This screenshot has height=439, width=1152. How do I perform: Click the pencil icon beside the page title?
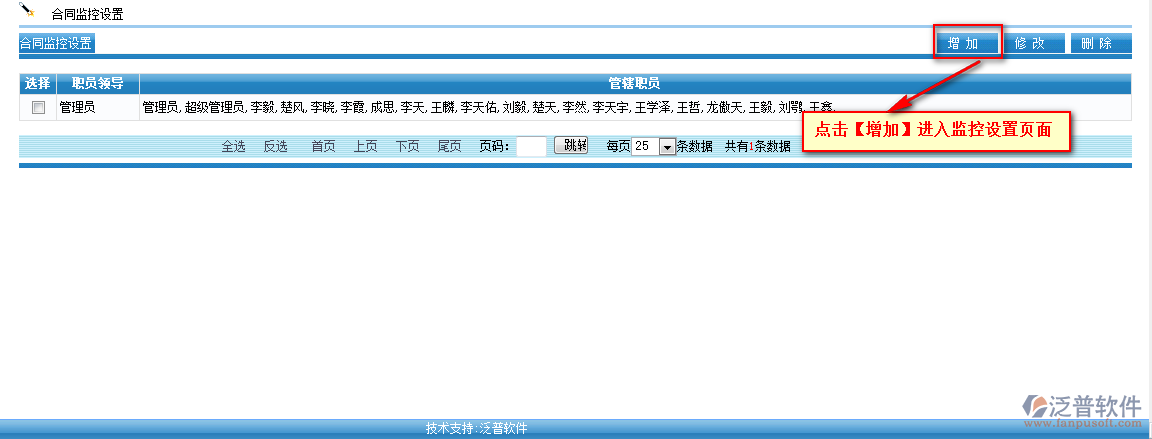pos(27,11)
